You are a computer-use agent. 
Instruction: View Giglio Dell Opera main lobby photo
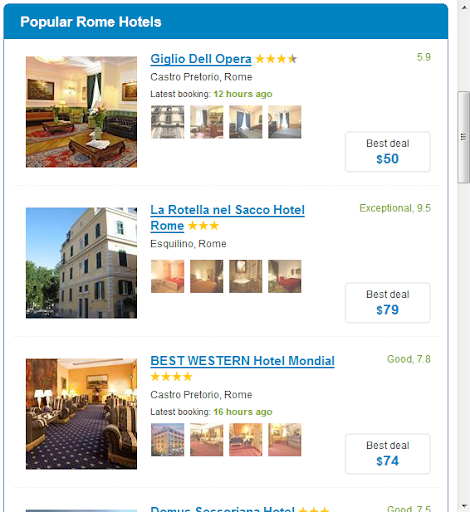coord(81,112)
